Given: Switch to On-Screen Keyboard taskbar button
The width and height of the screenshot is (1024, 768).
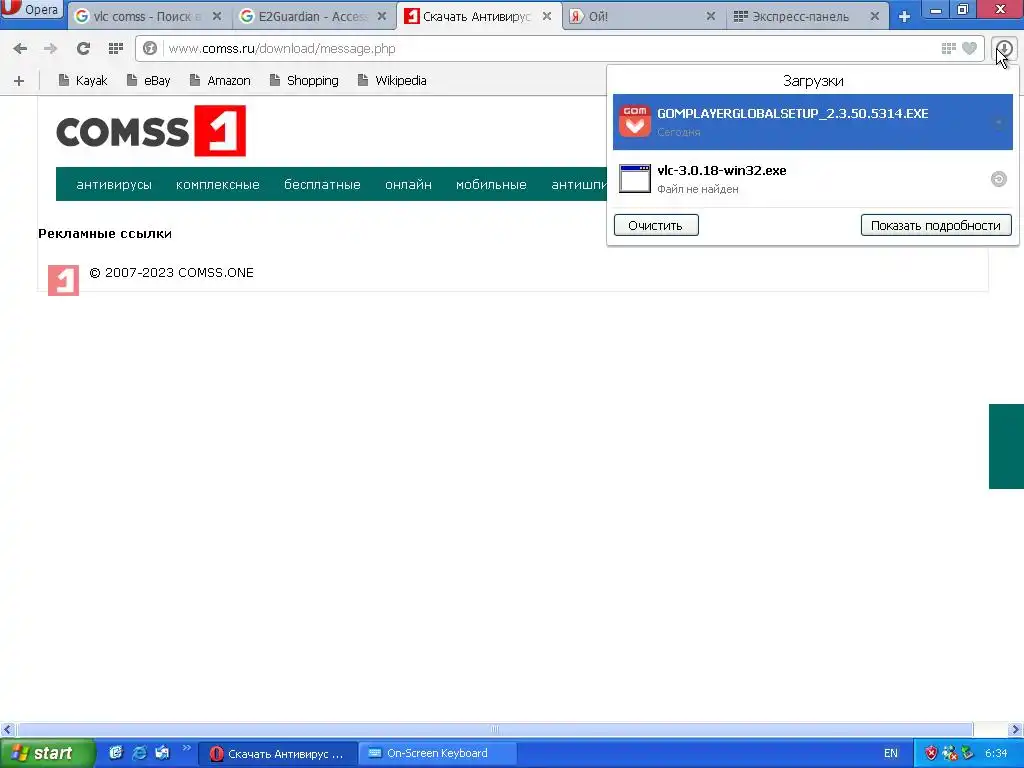Looking at the screenshot, I should [x=438, y=754].
